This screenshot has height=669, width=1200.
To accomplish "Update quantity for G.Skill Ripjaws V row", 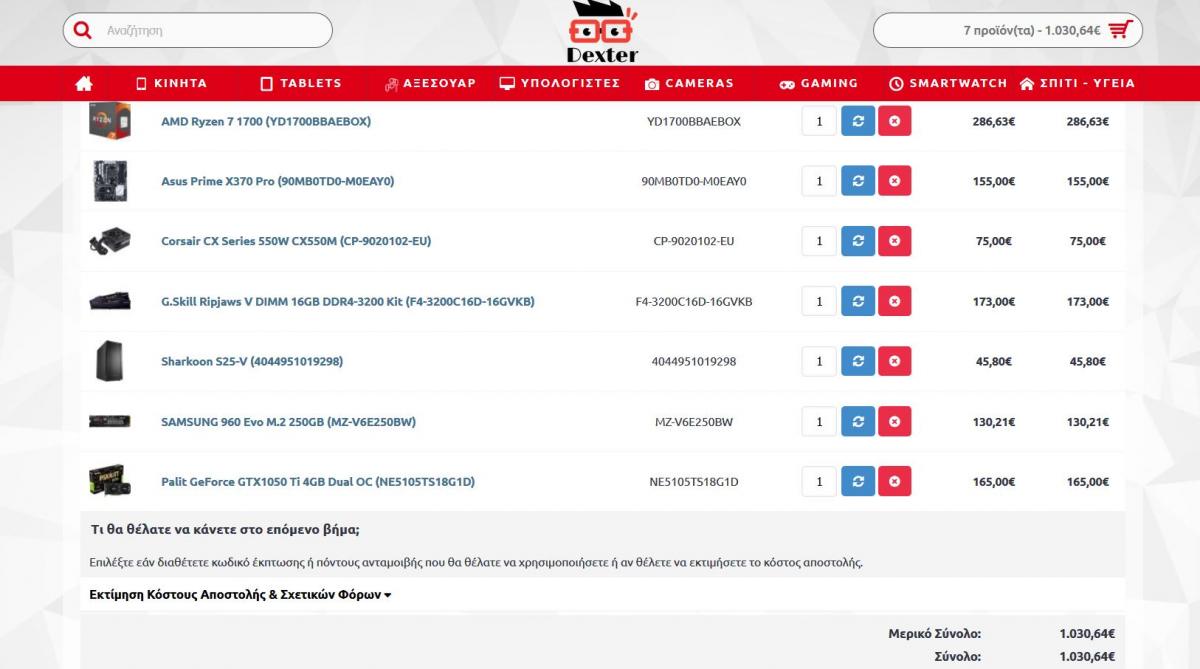I will point(857,301).
